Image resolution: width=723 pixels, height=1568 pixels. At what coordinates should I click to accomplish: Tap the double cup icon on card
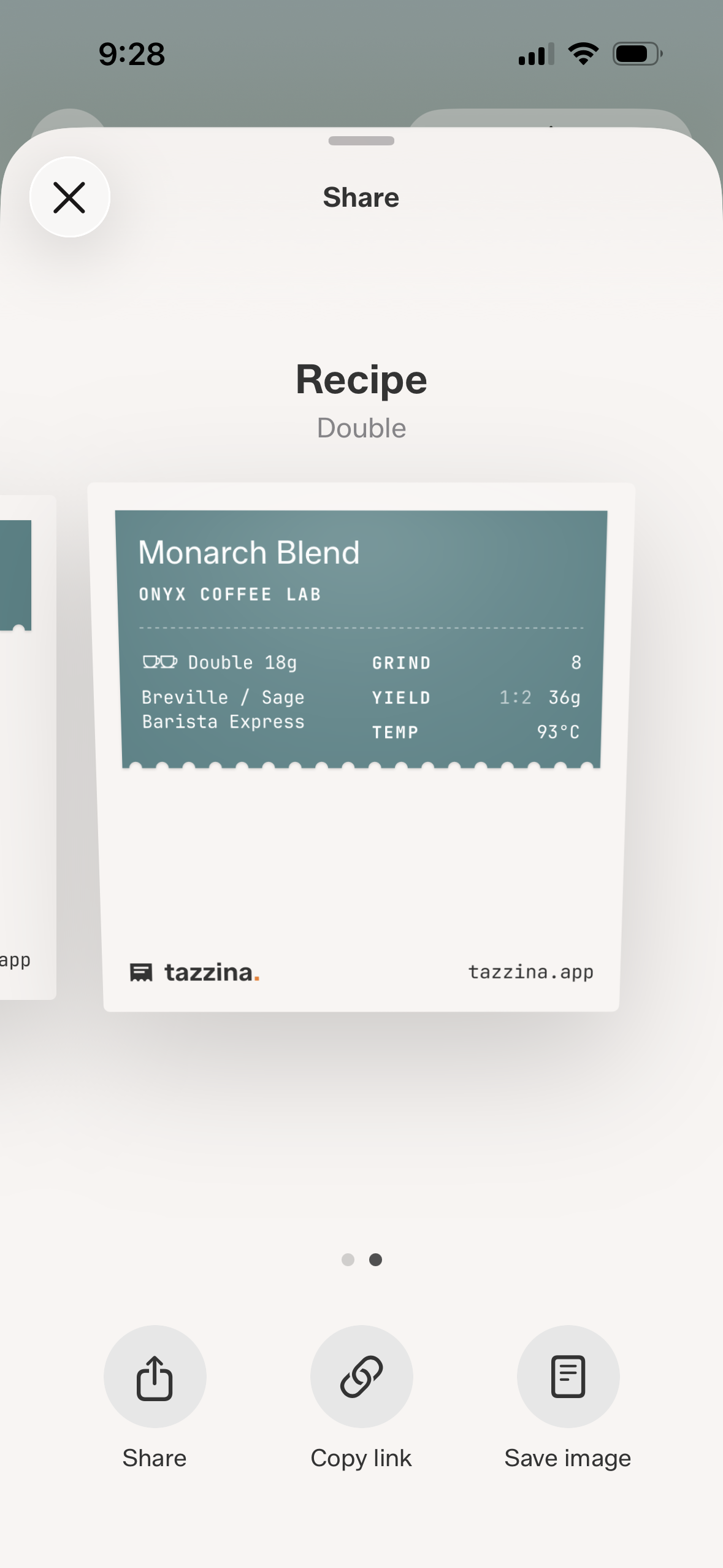point(160,662)
